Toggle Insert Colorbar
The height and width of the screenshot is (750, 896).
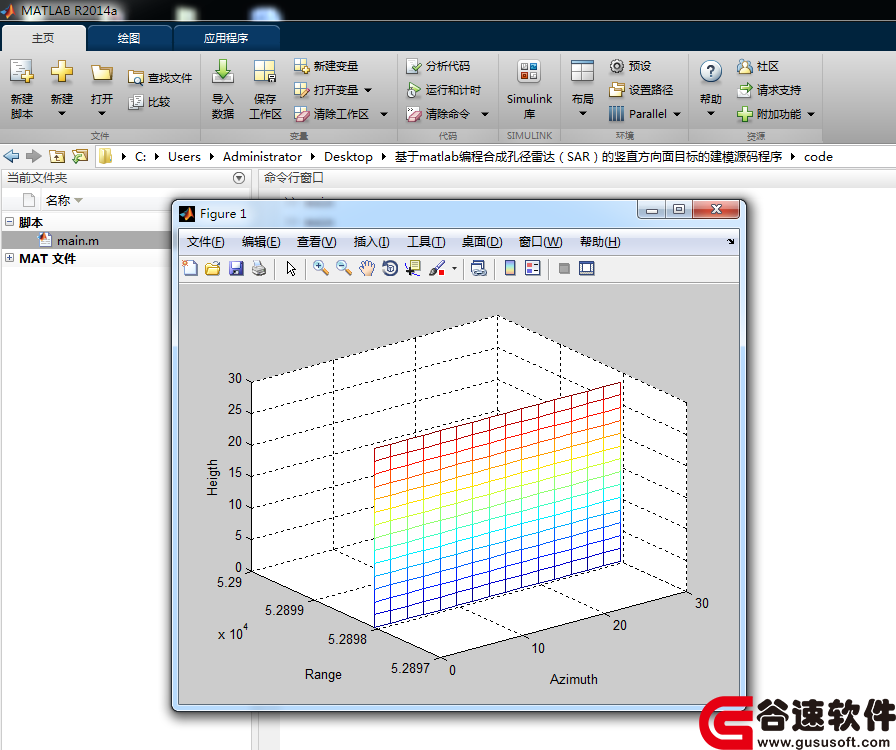pos(510,268)
